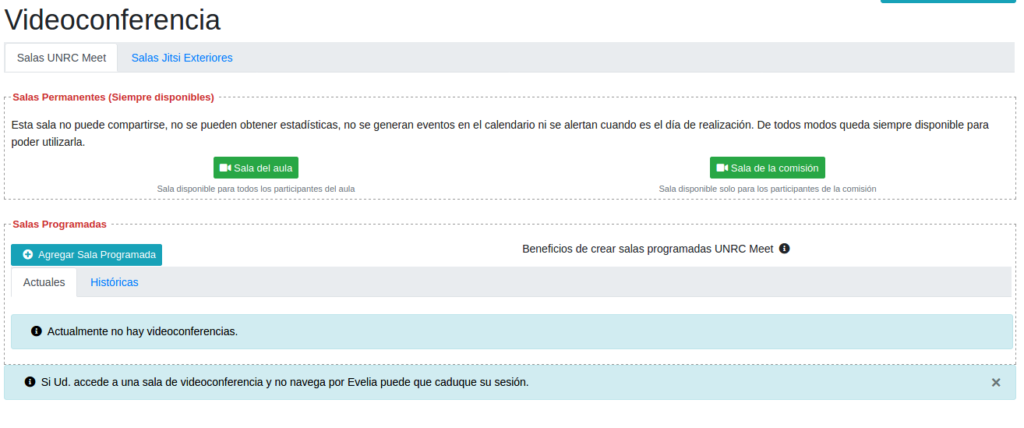This screenshot has width=1024, height=428.
Task: Join the Sala de la comisión room
Action: [767, 168]
